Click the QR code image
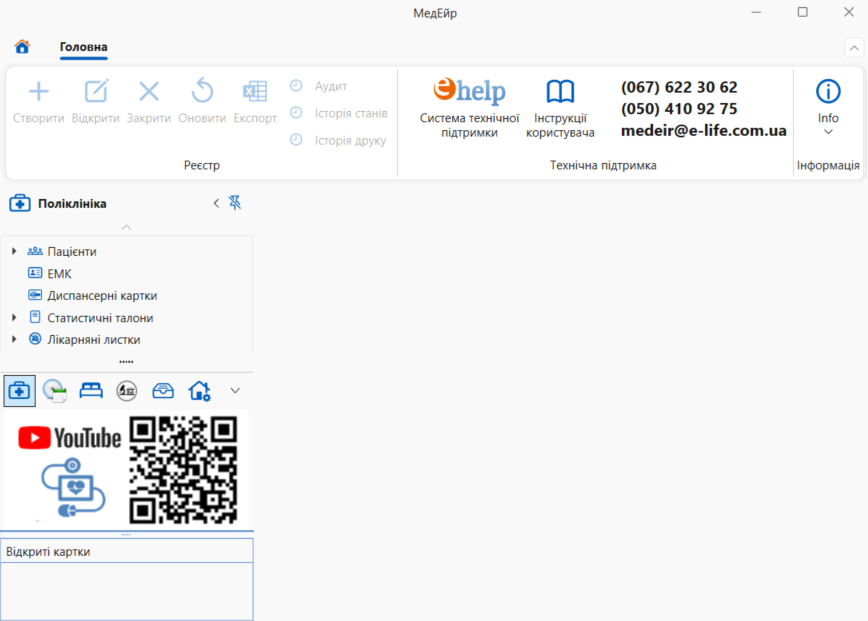 coord(183,470)
